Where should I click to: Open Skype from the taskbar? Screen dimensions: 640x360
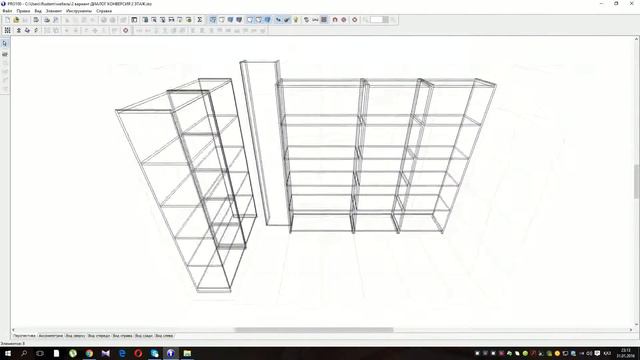[154, 353]
